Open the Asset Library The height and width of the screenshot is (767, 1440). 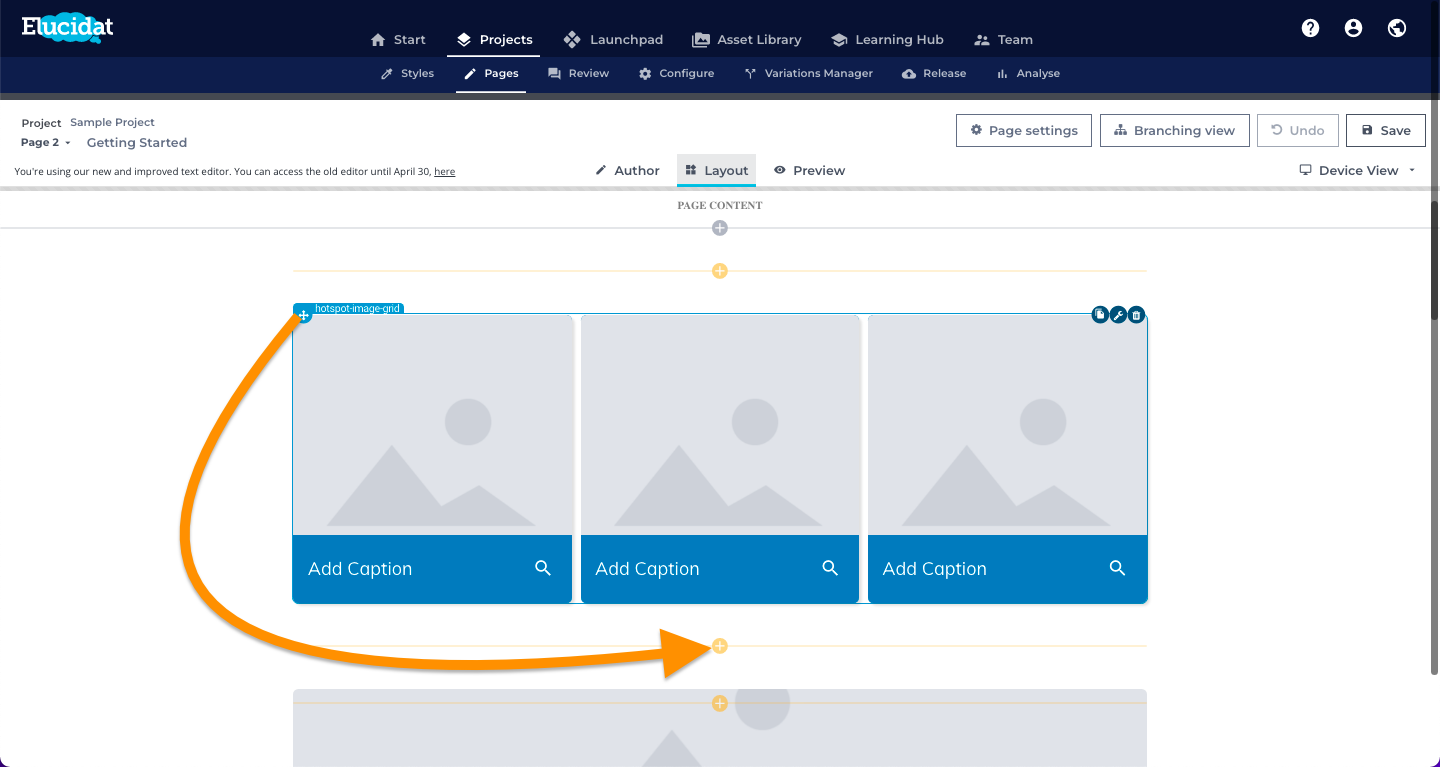747,40
